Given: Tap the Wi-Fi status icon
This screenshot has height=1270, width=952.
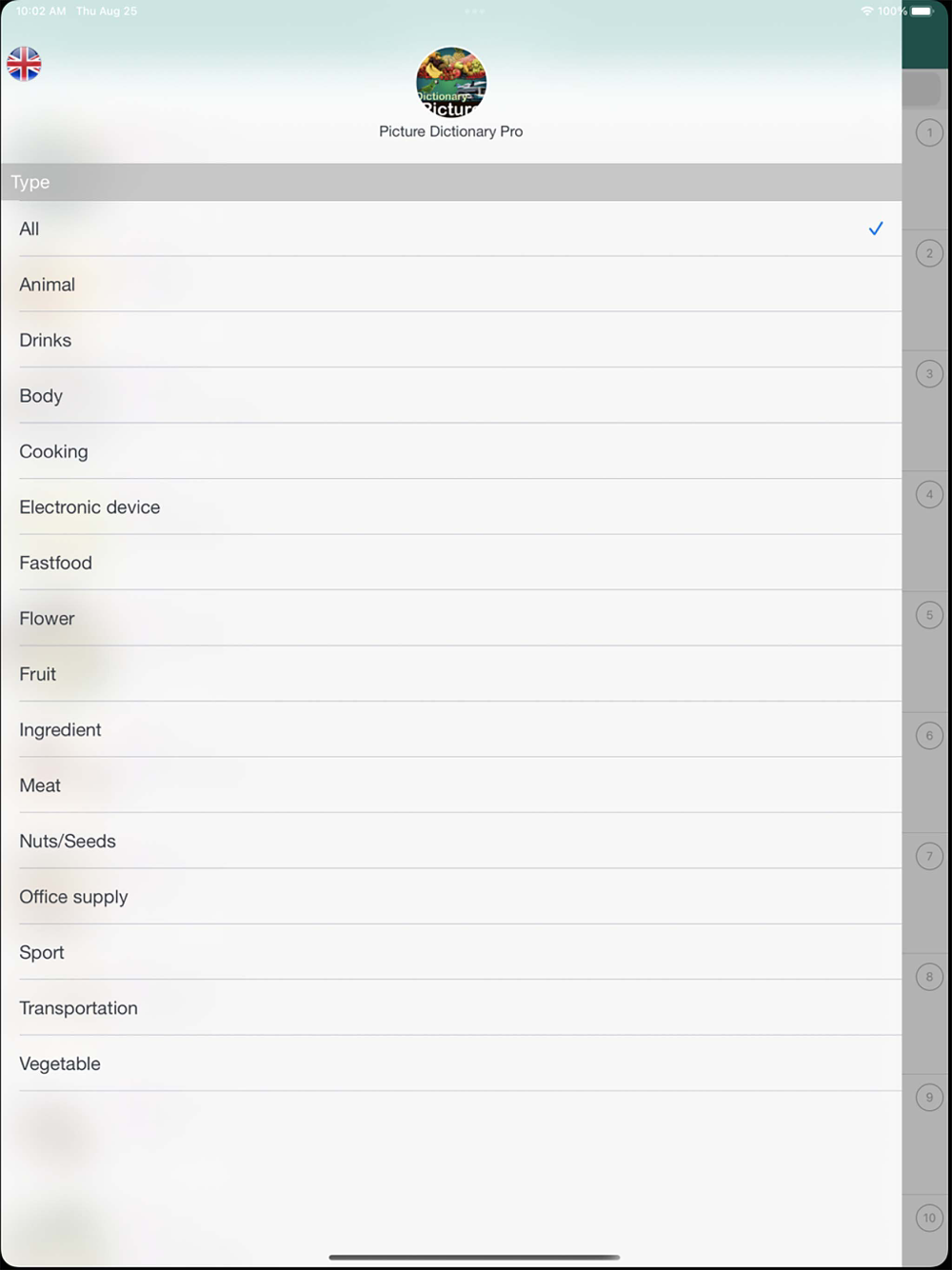Looking at the screenshot, I should coord(866,11).
